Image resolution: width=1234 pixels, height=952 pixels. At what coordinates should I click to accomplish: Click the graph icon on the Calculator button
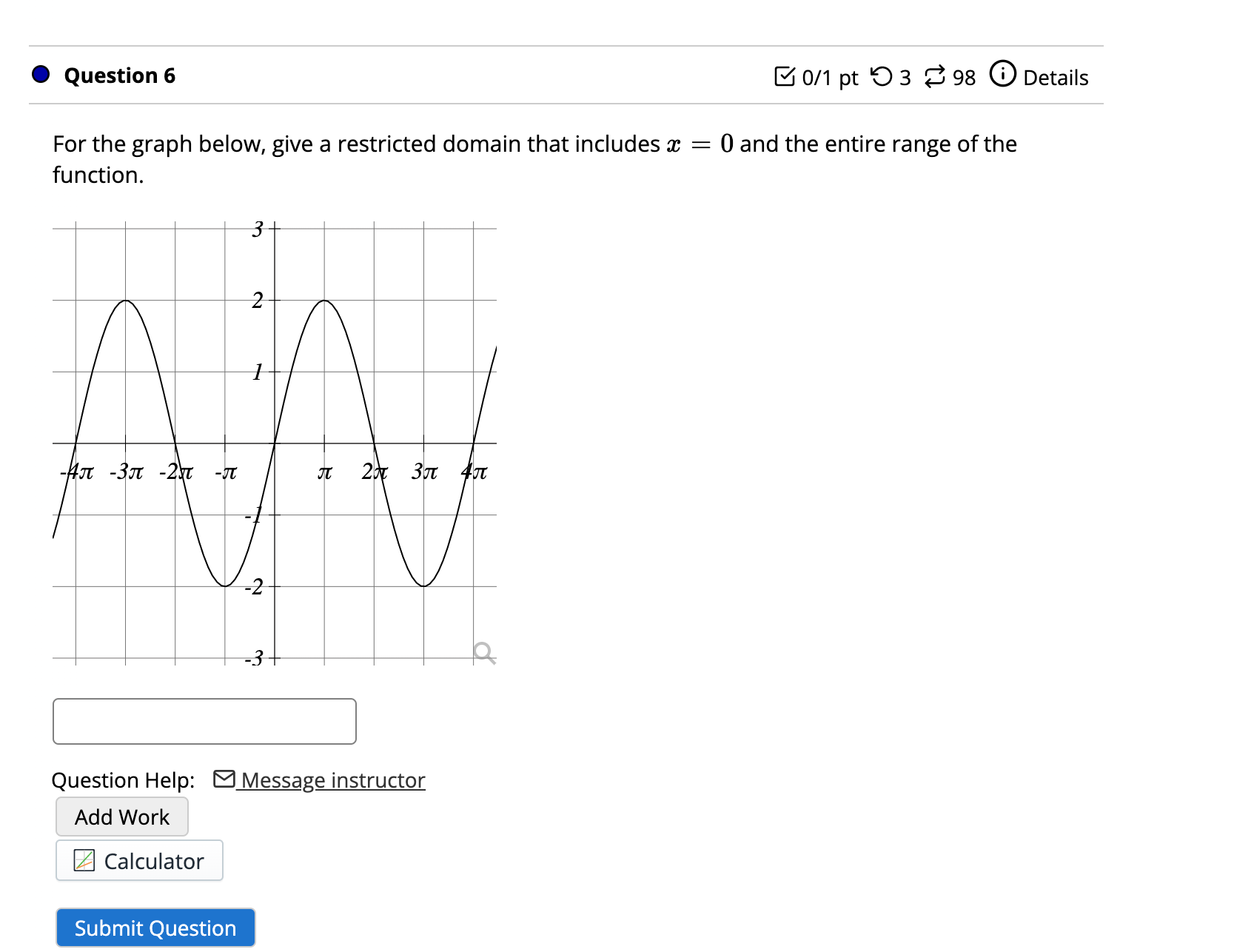click(83, 860)
